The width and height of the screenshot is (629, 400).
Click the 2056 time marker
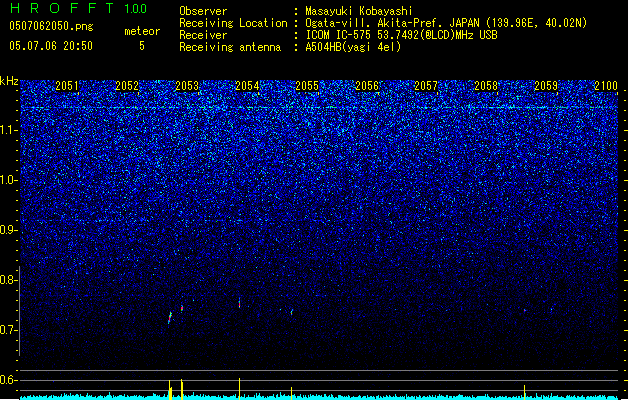[367, 85]
